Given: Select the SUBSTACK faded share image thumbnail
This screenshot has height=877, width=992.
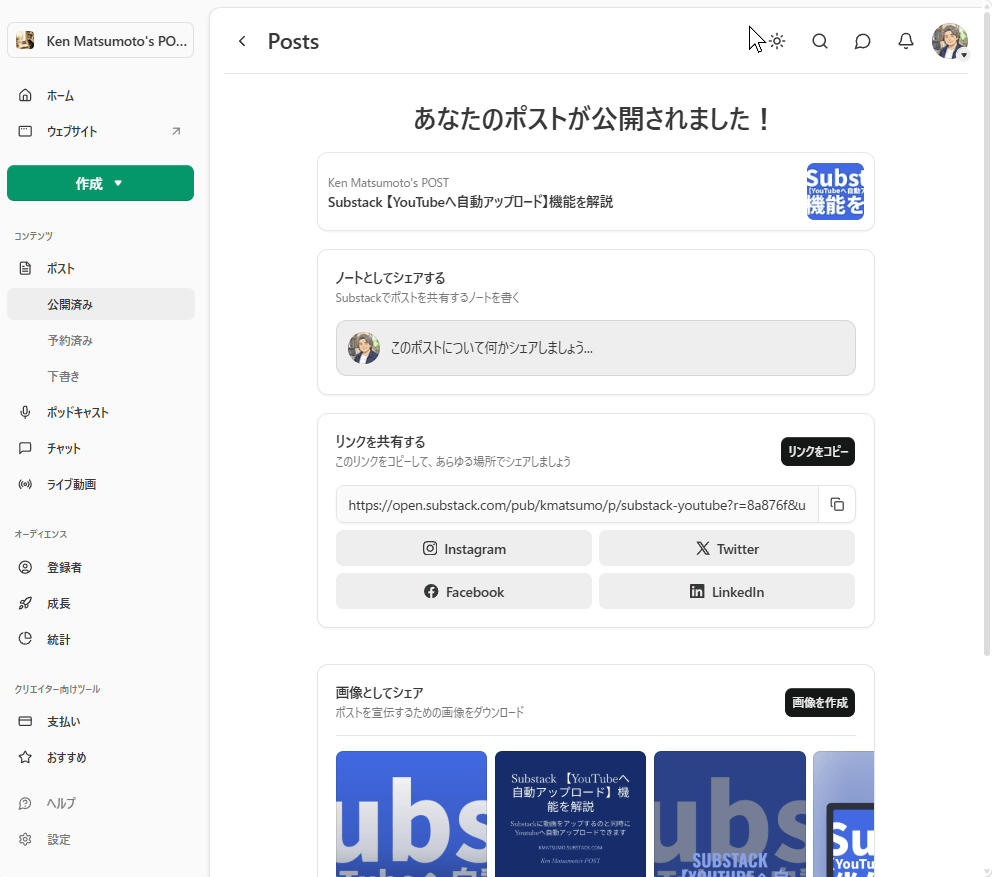Looking at the screenshot, I should click(729, 814).
